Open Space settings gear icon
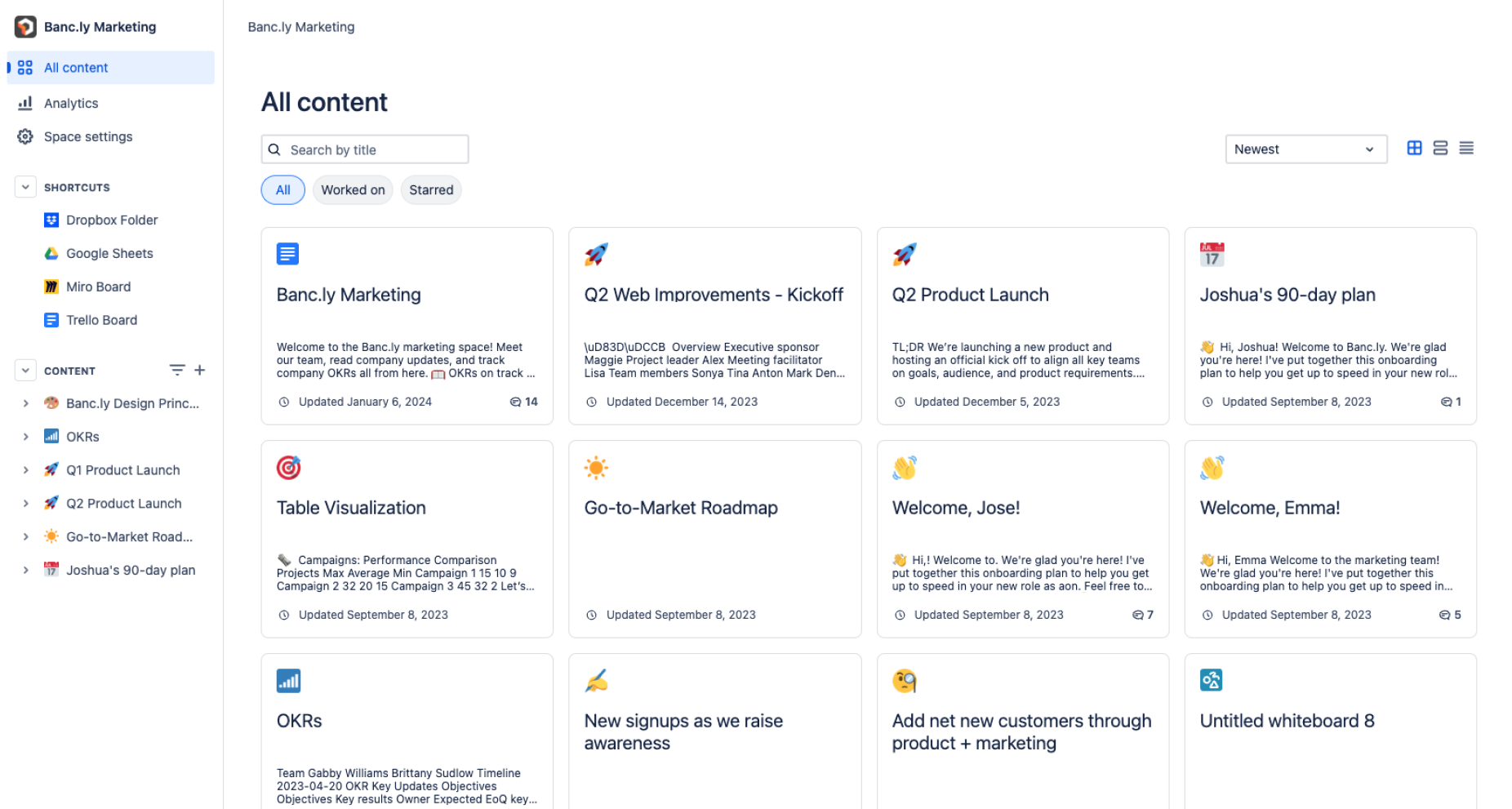The image size is (1512, 809). (25, 136)
